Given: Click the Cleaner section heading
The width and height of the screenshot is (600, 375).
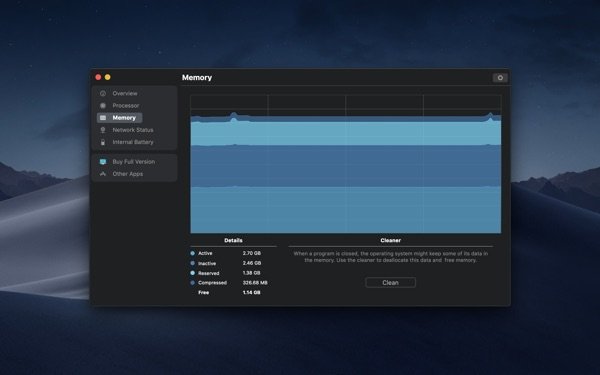Looking at the screenshot, I should point(390,240).
